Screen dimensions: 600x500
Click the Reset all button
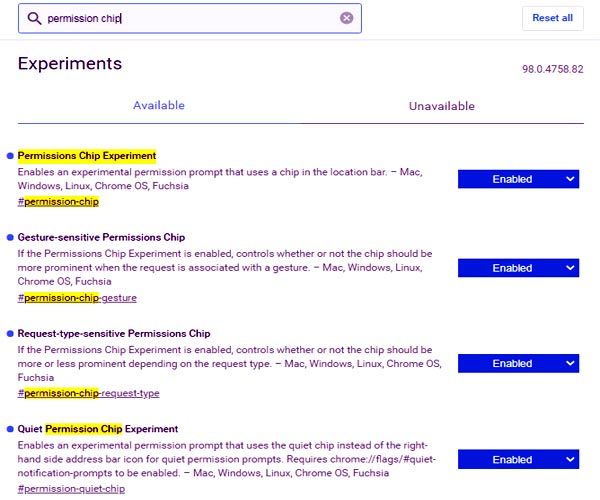[x=553, y=18]
